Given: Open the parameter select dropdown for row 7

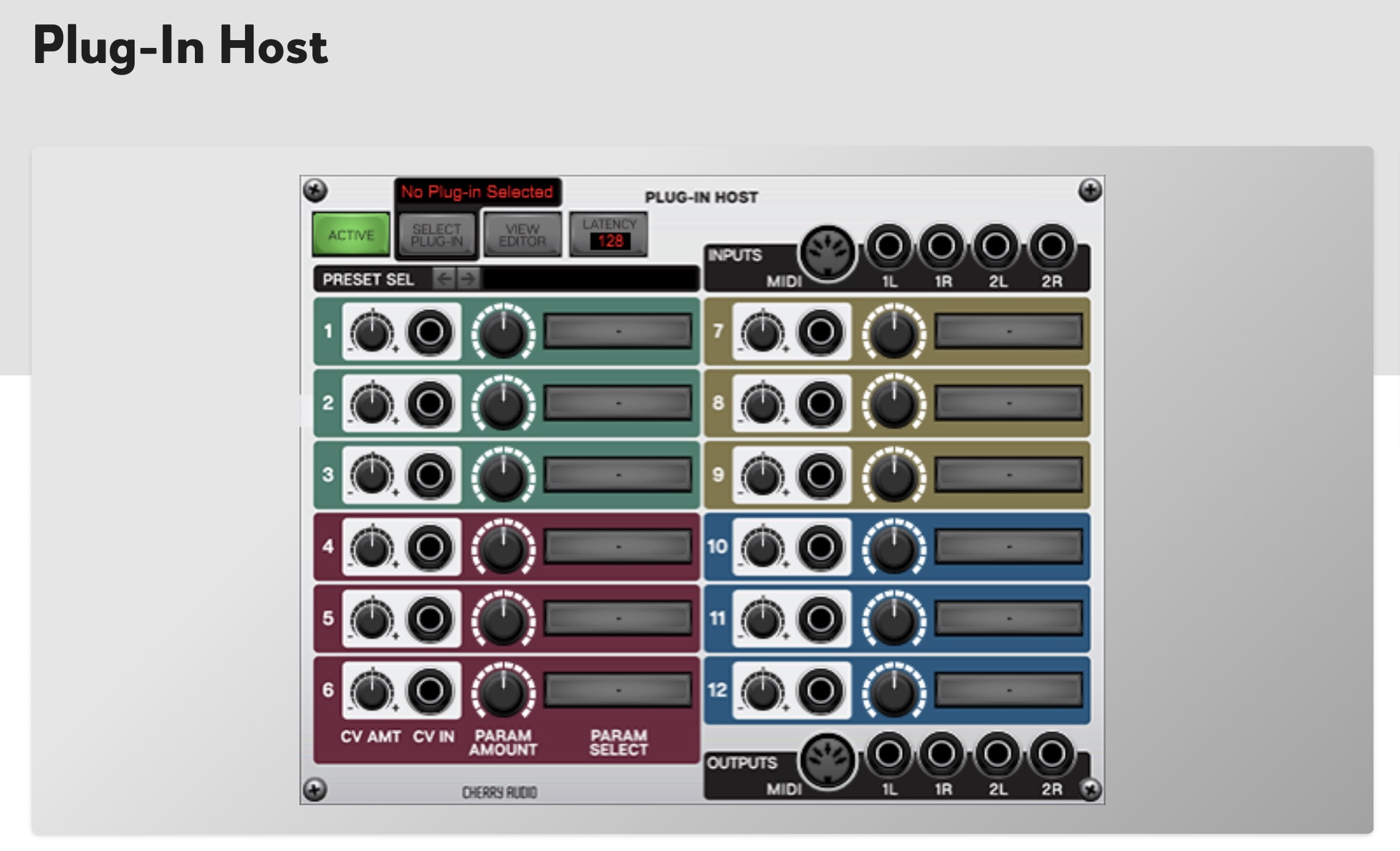Looking at the screenshot, I should [1009, 332].
